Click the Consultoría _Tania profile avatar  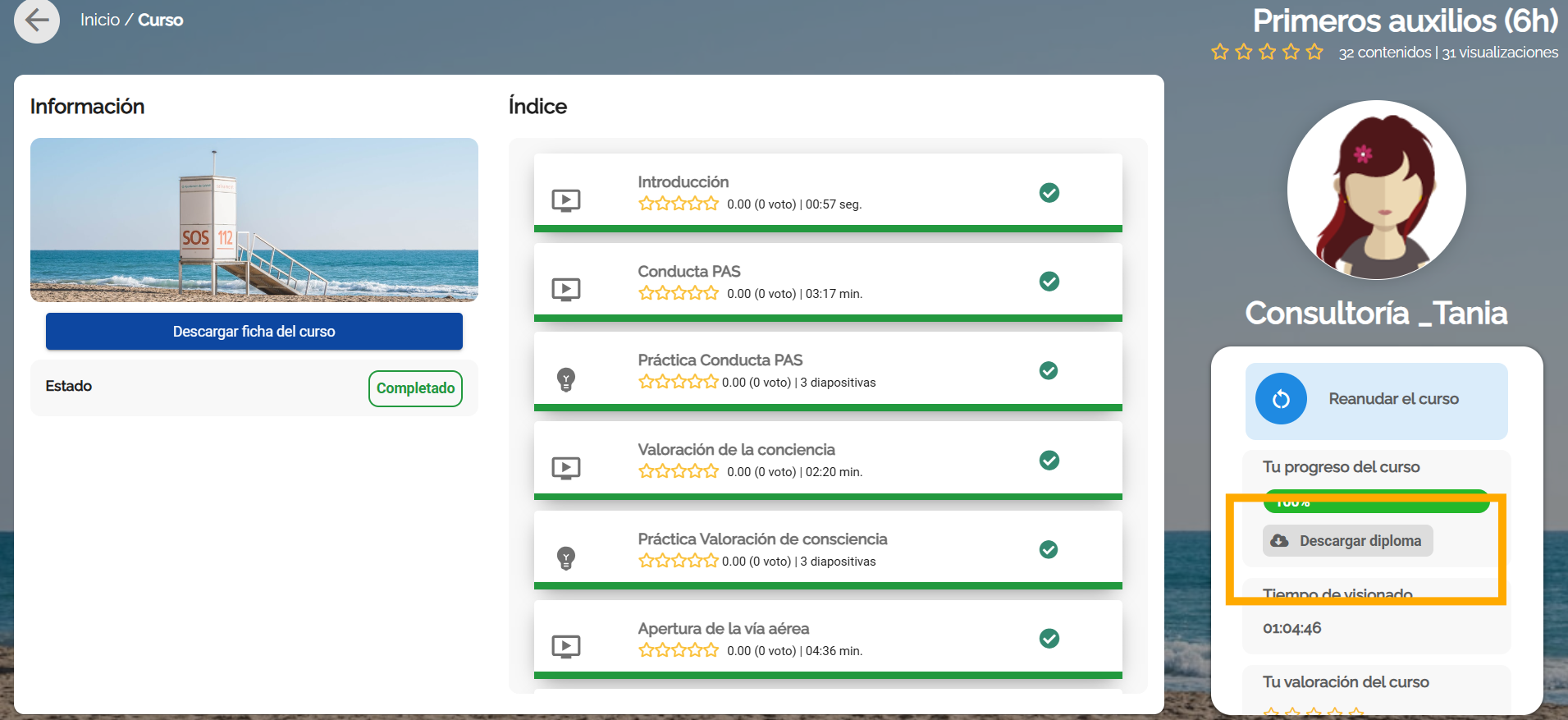click(x=1376, y=190)
